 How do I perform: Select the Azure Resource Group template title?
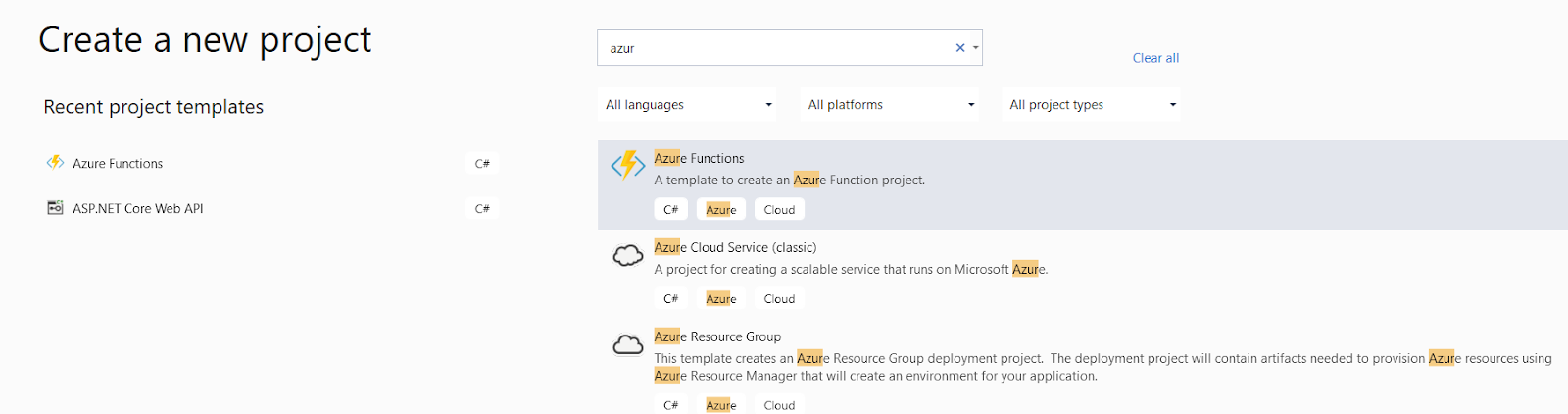pyautogui.click(x=717, y=336)
